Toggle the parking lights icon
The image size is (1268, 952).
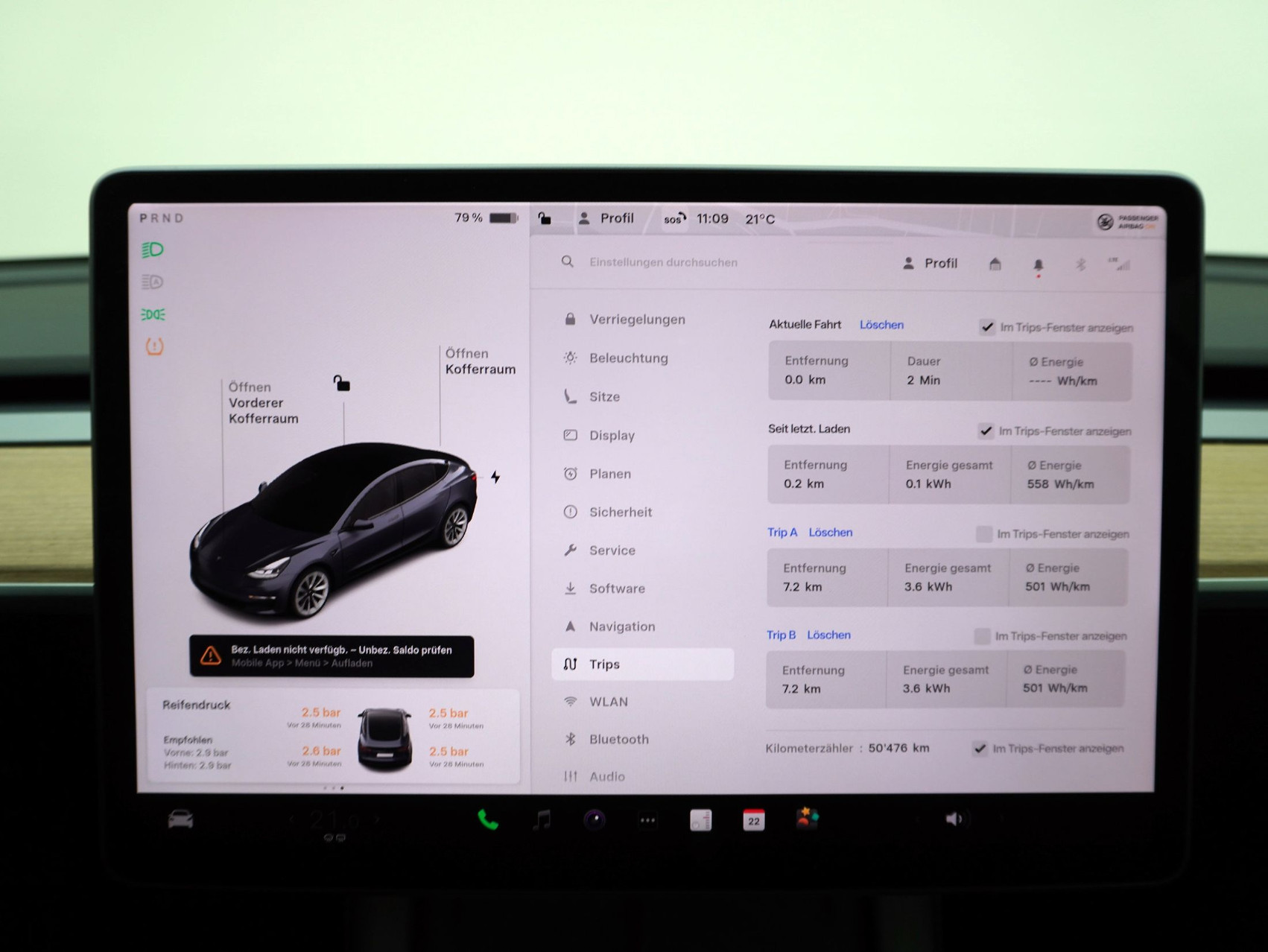tap(153, 314)
